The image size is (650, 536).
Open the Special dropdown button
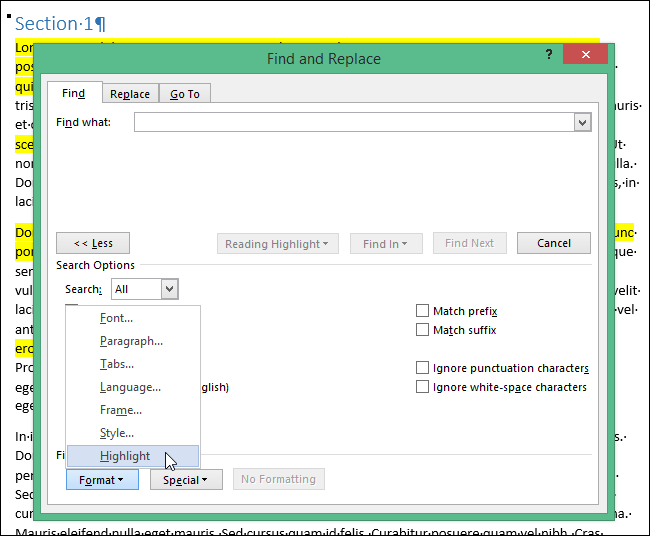click(186, 480)
